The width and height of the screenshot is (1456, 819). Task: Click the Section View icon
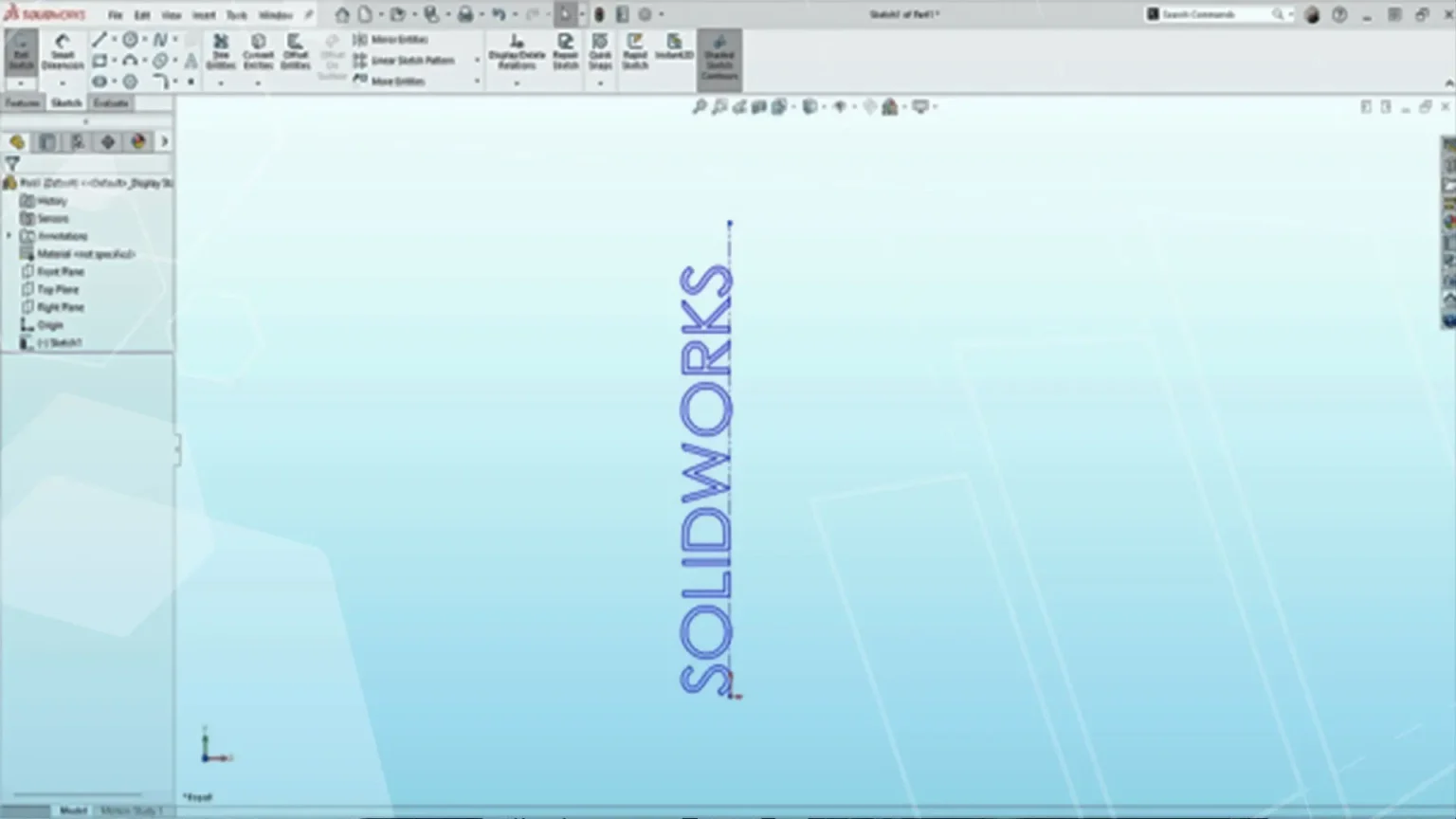coord(759,107)
